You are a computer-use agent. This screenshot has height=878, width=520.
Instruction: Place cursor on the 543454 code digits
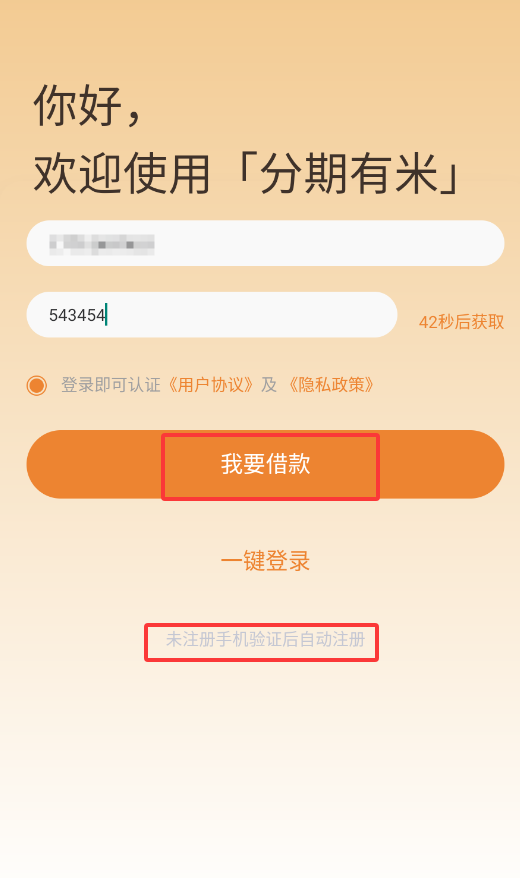tap(77, 315)
